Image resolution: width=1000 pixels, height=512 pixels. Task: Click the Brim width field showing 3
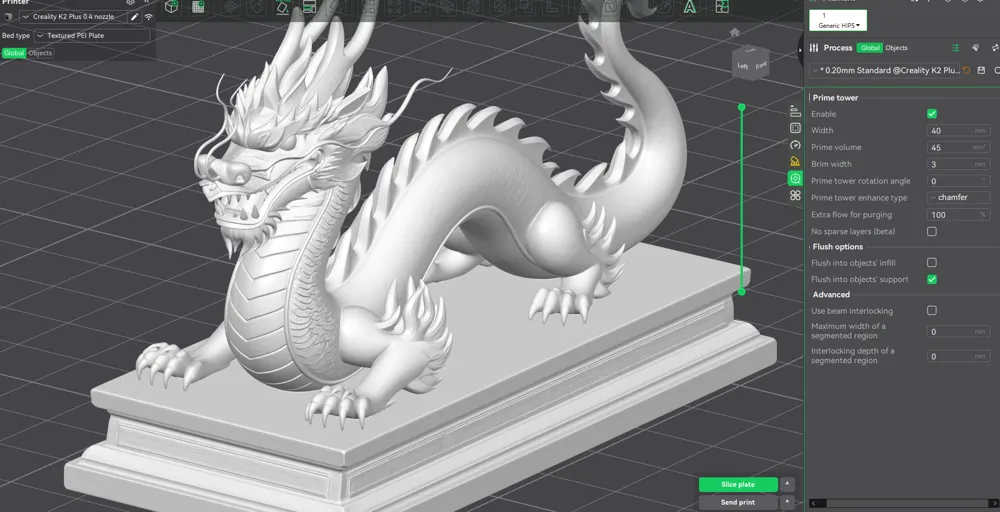[x=959, y=164]
